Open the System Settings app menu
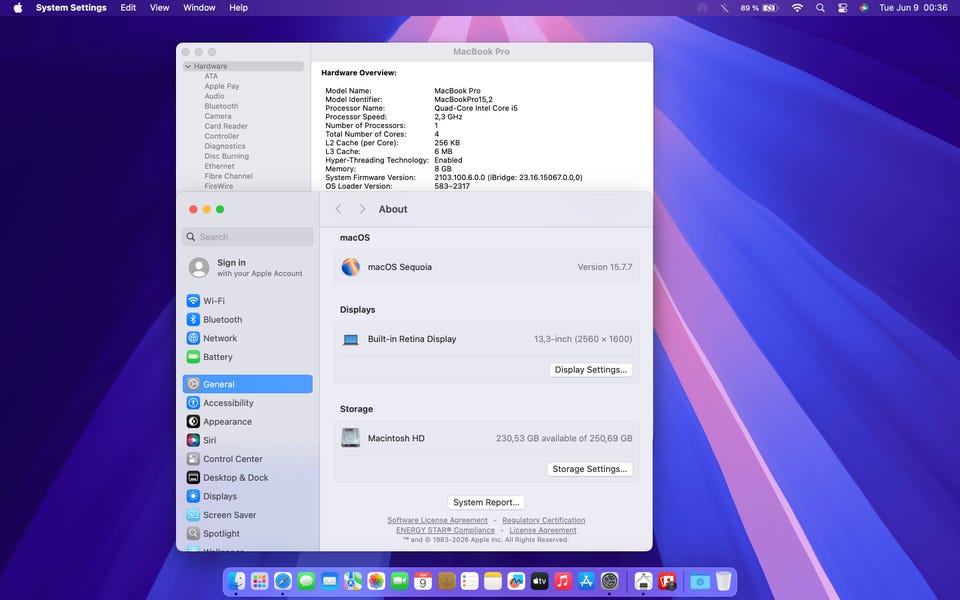Image resolution: width=960 pixels, height=600 pixels. tap(71, 8)
